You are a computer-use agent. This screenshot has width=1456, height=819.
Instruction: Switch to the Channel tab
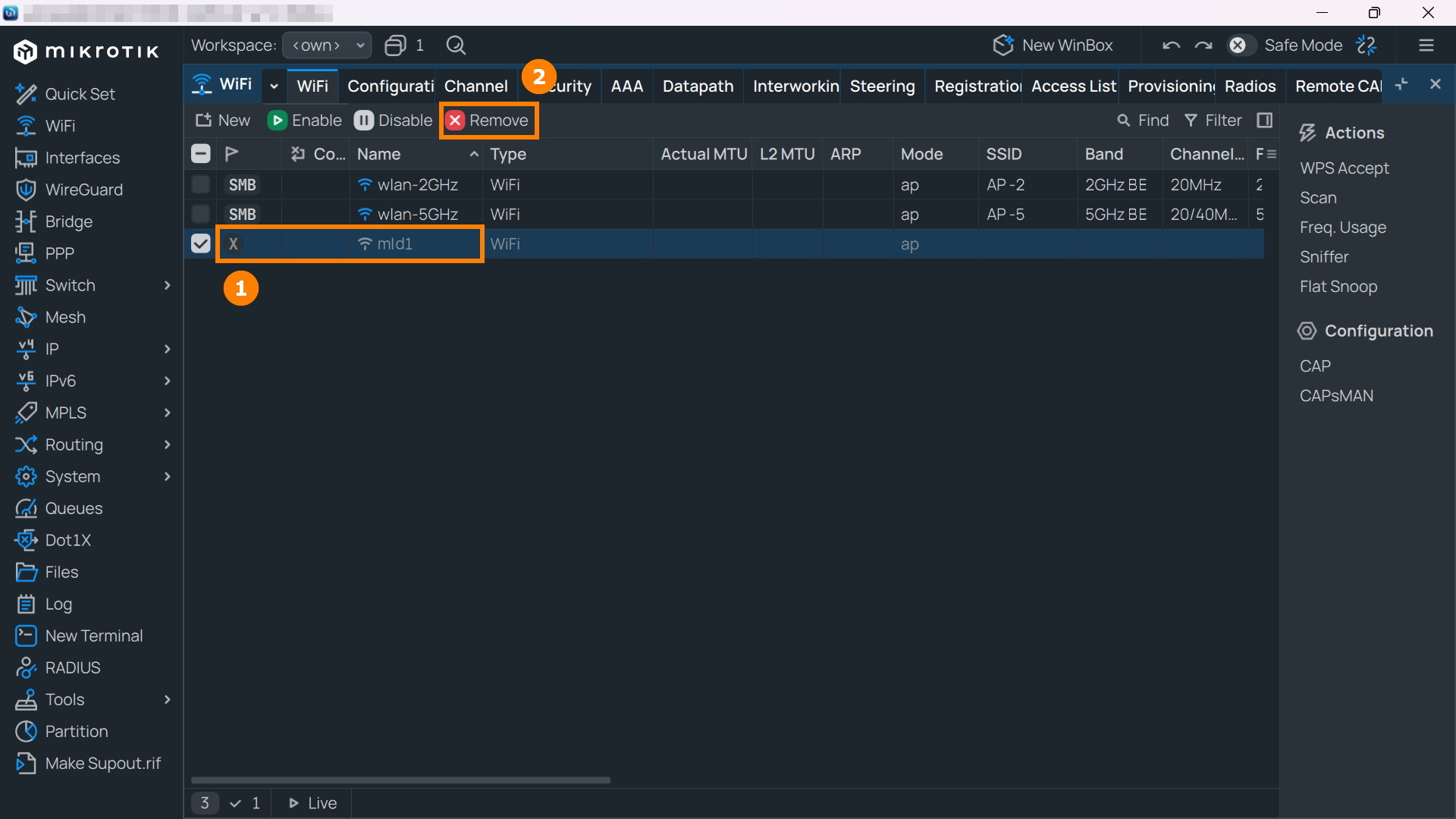pos(476,86)
